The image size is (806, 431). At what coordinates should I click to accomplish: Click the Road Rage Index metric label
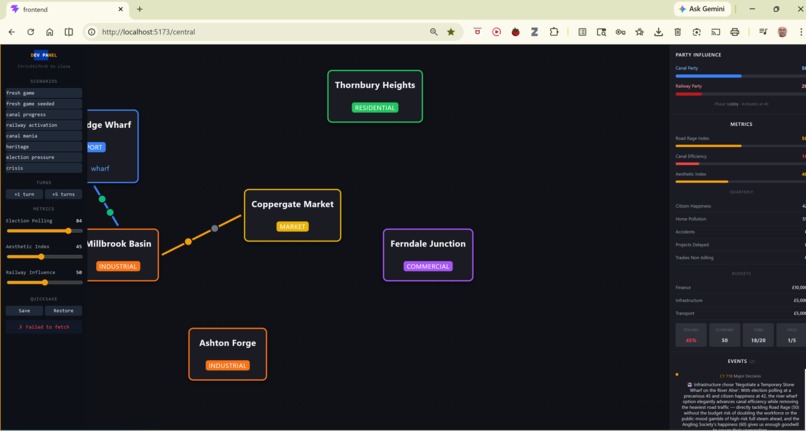pos(692,138)
